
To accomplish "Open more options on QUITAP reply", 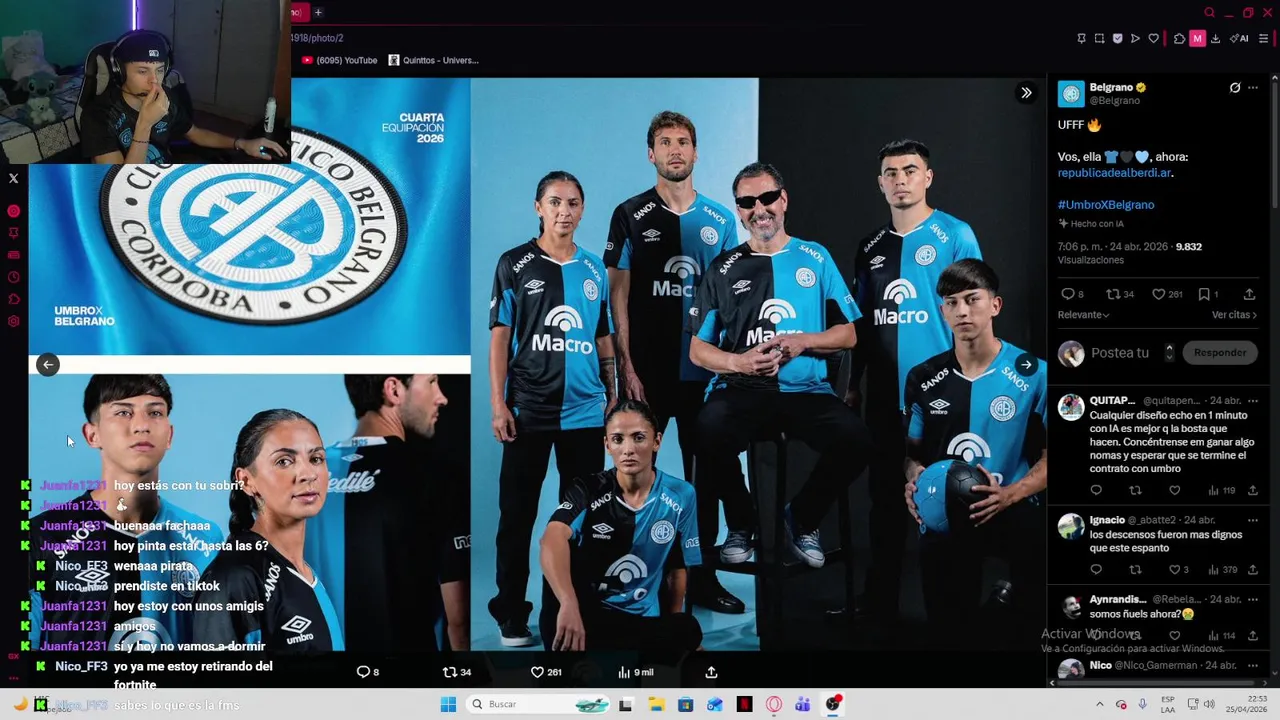I will [x=1253, y=401].
